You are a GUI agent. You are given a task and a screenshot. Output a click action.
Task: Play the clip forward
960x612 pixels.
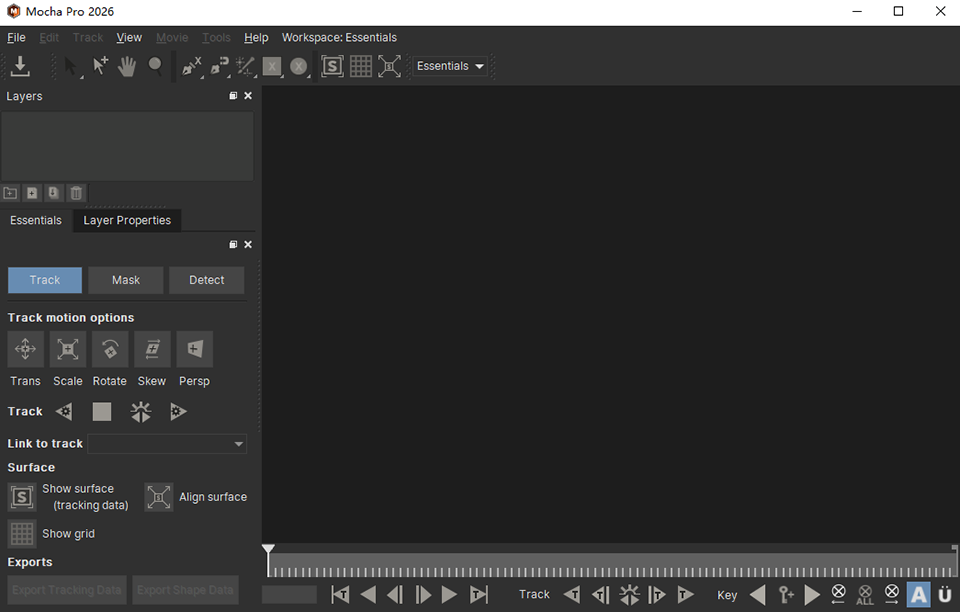(449, 594)
